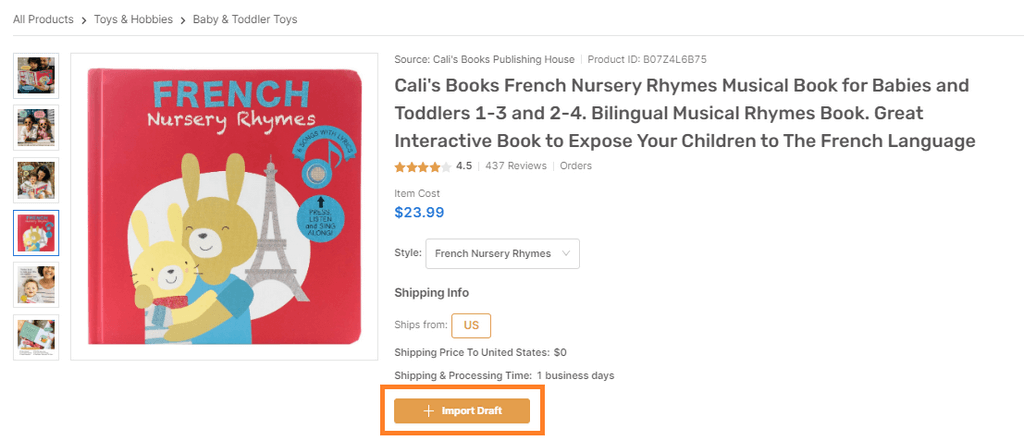Screen dimensions: 1024x441
Task: Select the first product thumbnail
Action: coord(37,76)
